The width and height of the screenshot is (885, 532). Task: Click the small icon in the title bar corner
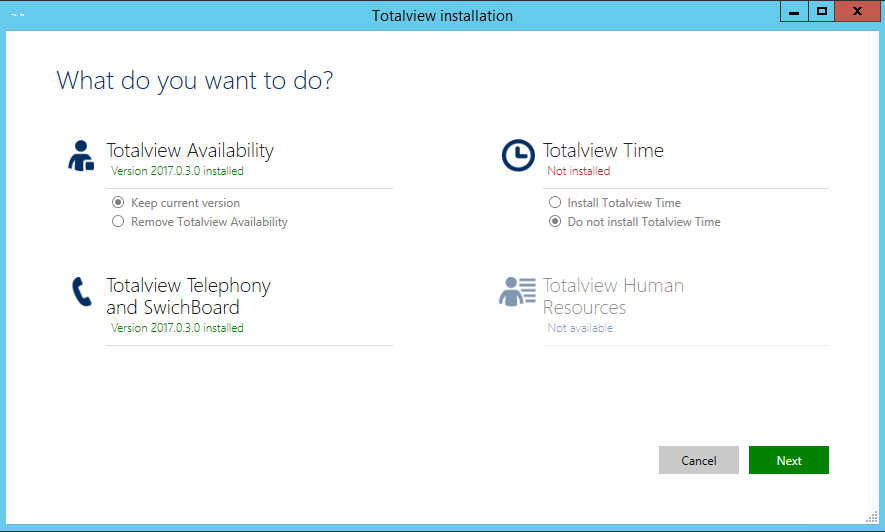click(18, 15)
